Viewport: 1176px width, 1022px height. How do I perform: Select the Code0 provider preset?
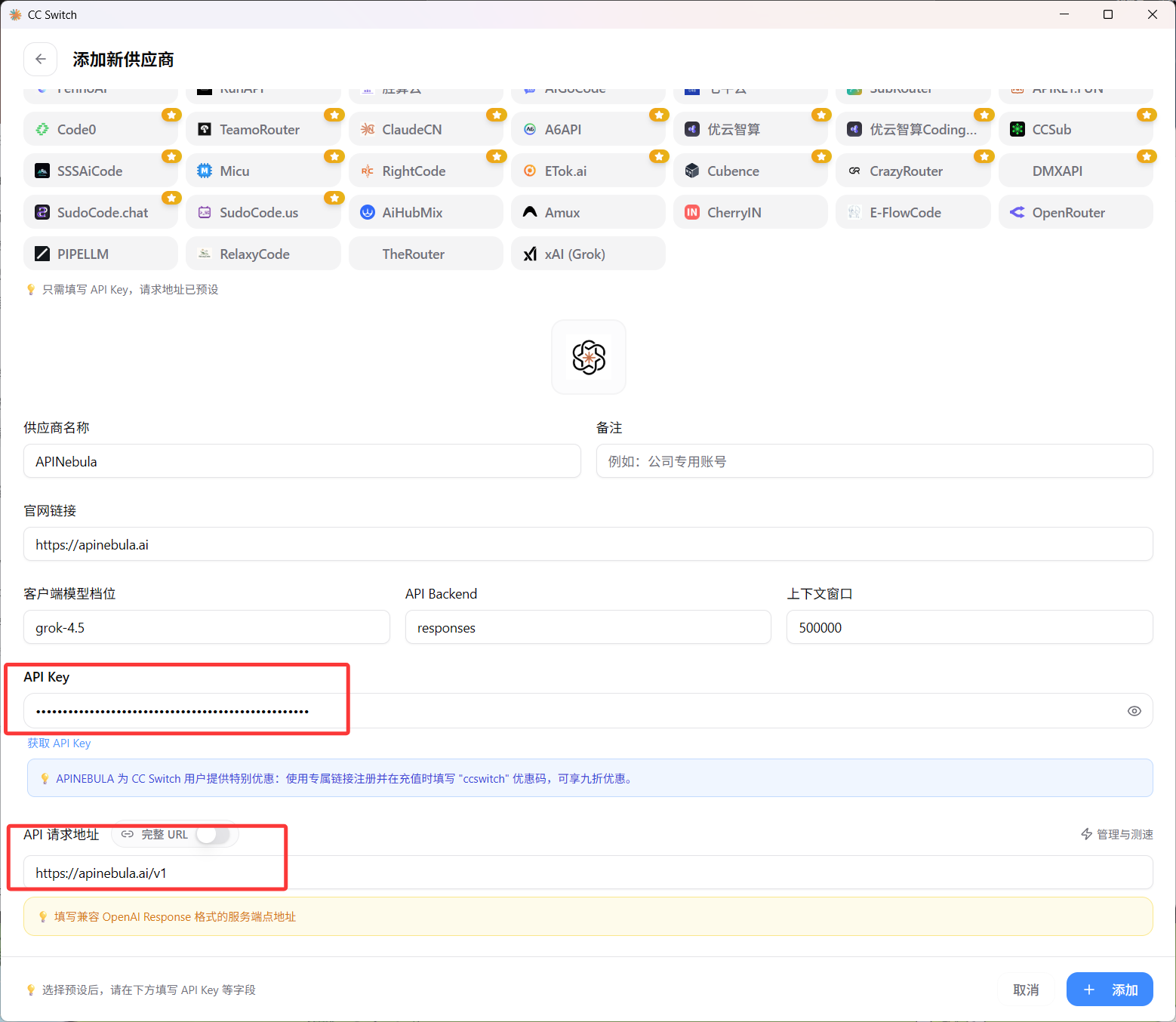coord(100,129)
